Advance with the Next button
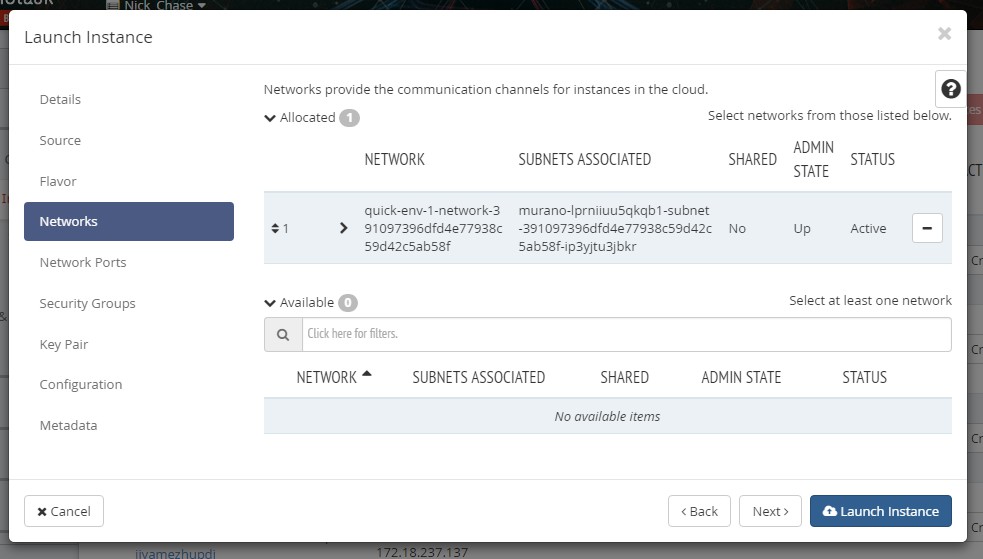This screenshot has height=559, width=983. (x=770, y=511)
